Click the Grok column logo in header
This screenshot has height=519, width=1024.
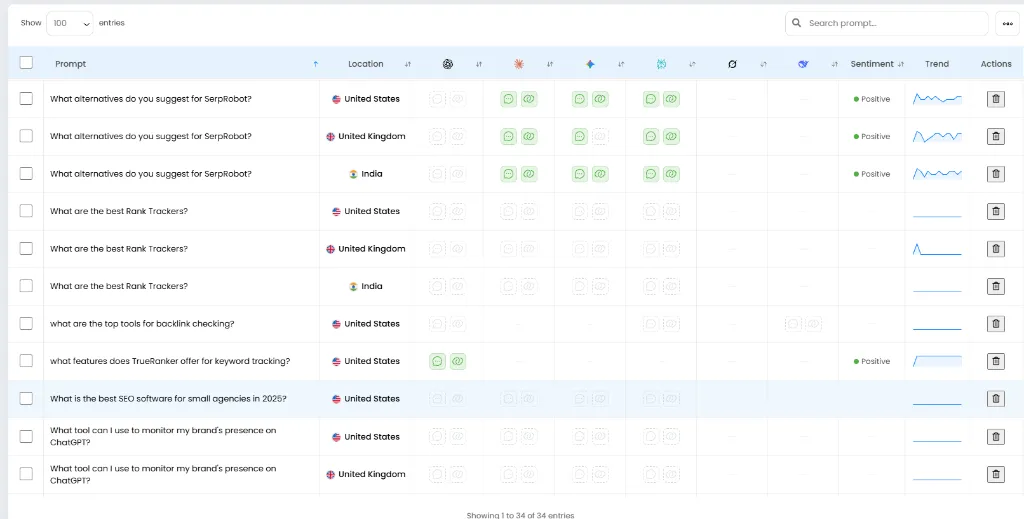point(732,64)
